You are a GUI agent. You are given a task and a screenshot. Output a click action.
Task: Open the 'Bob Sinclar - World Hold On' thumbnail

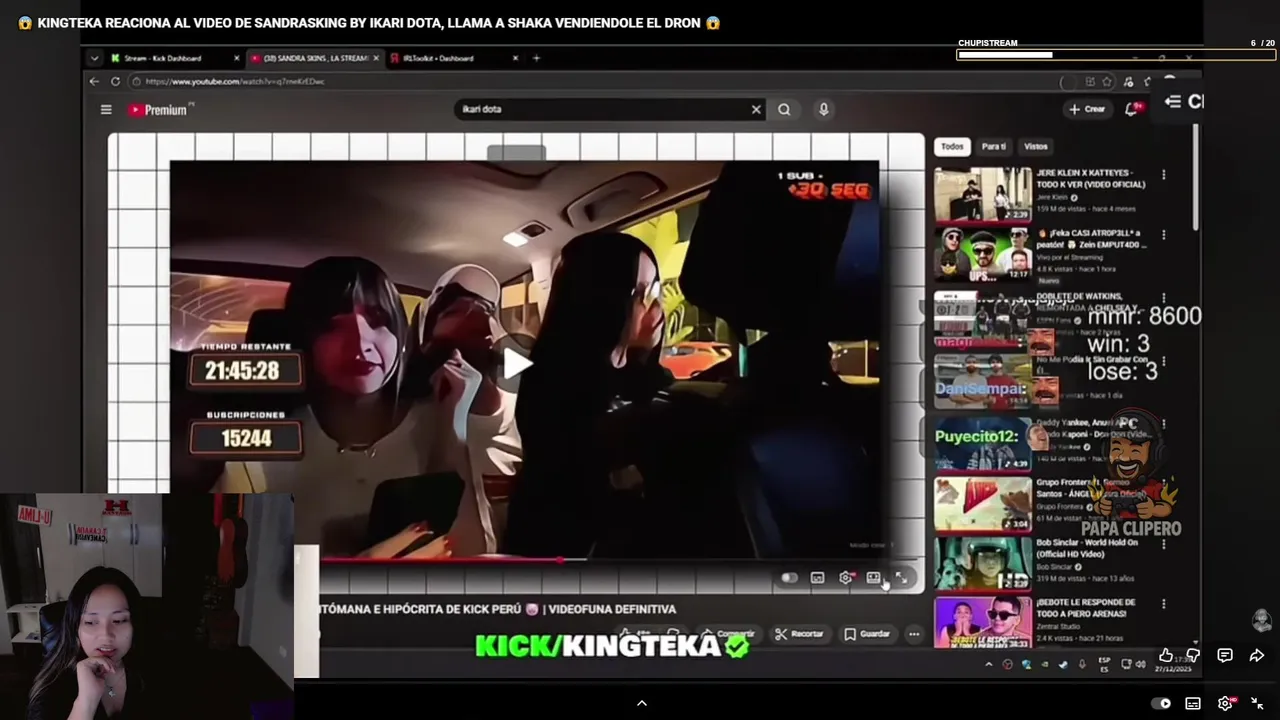point(982,563)
